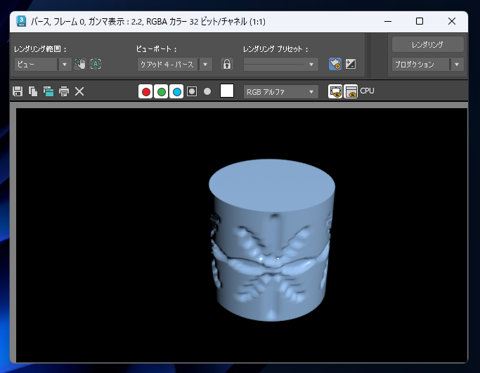Clear the rendered frame with X icon
Screen dimensions: 480x373
click(x=79, y=91)
